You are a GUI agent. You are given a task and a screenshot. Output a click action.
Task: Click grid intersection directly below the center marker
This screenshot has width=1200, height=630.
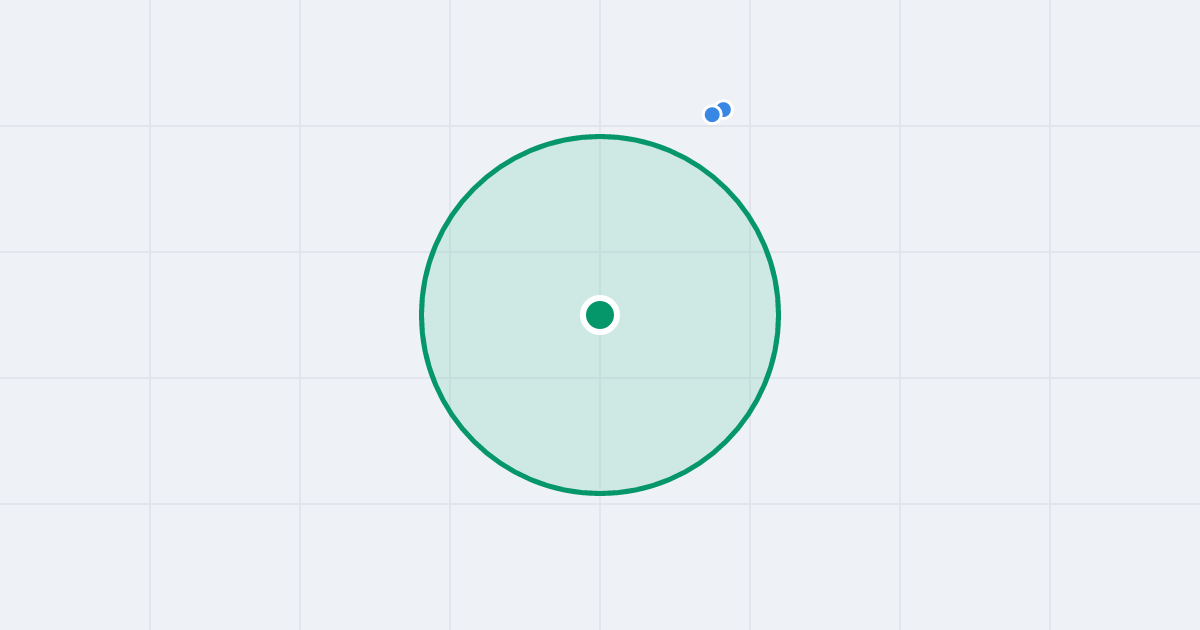[600, 378]
